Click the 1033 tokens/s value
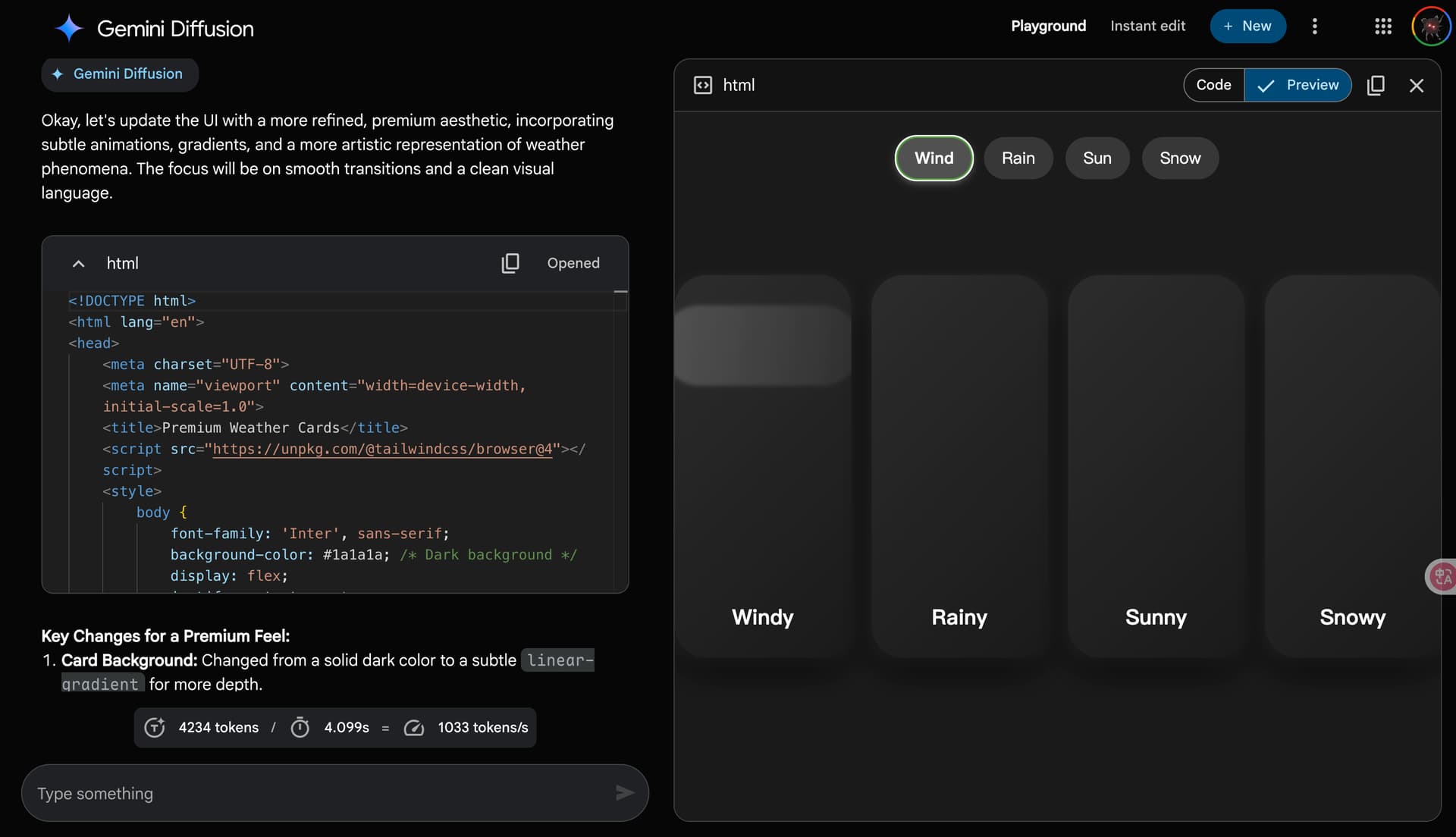 [483, 728]
